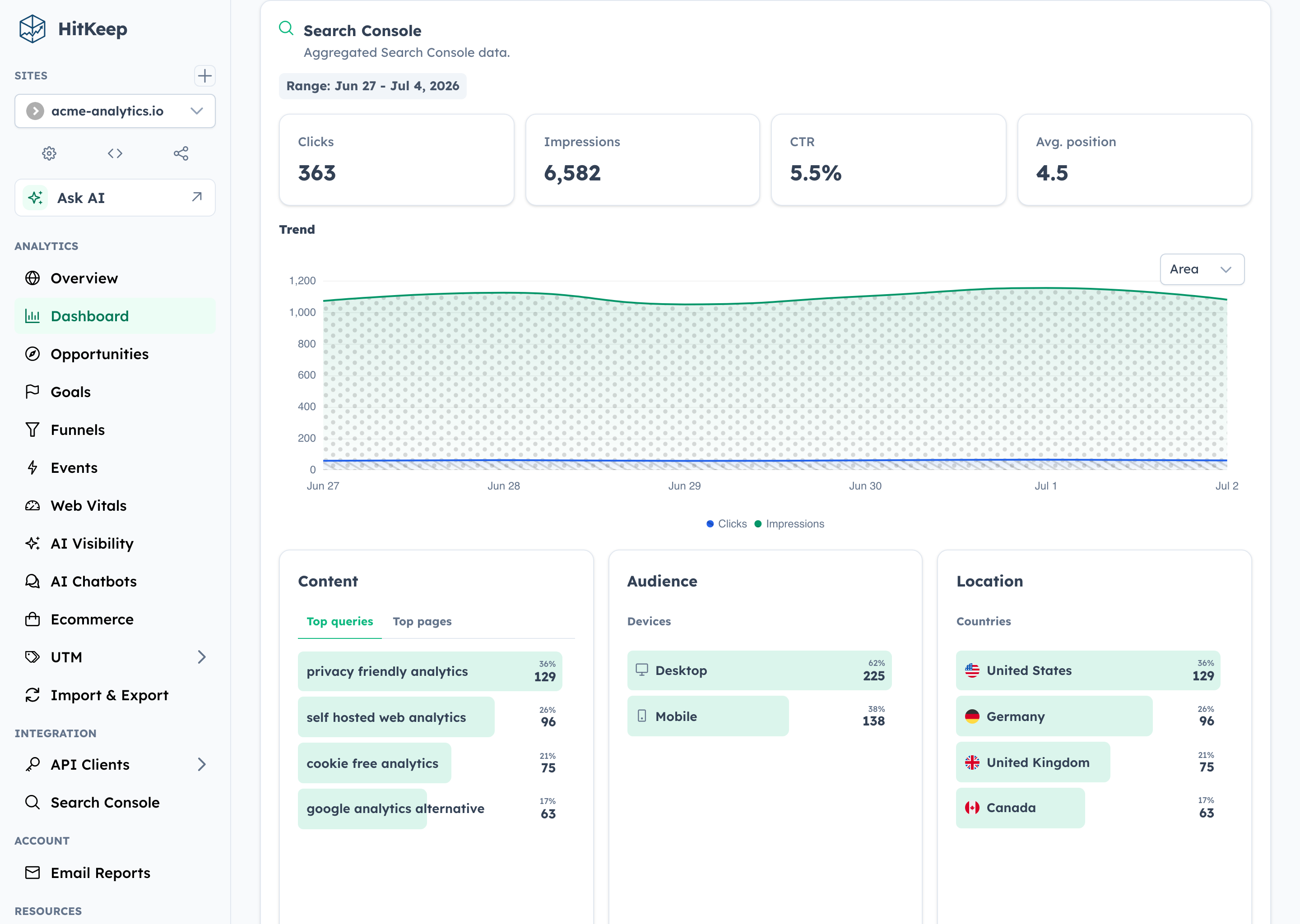Click Ask AI external arrow icon

pyautogui.click(x=197, y=197)
